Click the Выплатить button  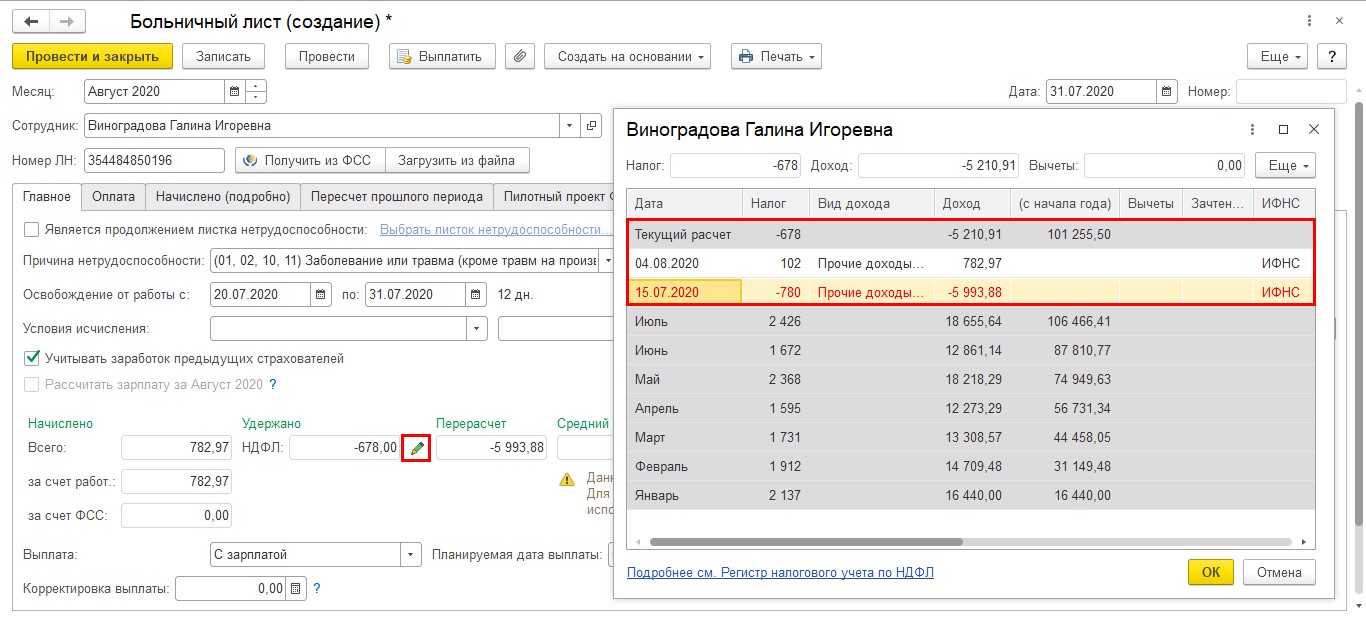pyautogui.click(x=443, y=56)
